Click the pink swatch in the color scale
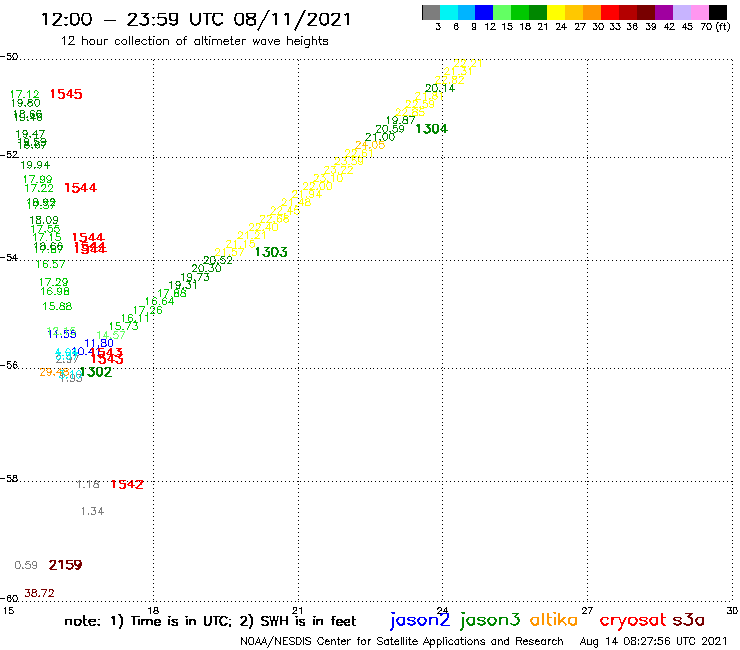Viewport: 740px width, 650px height. click(699, 12)
